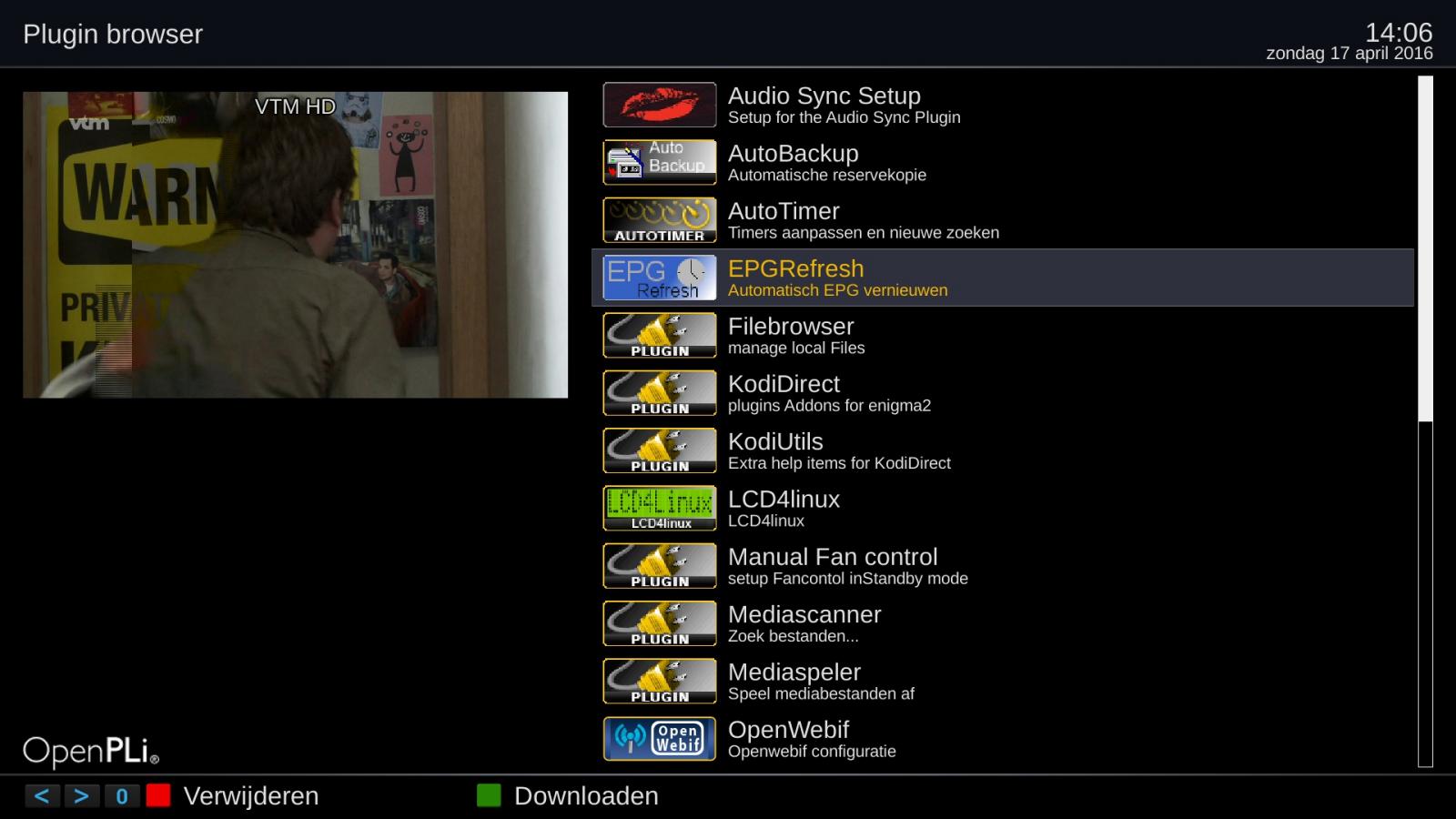Click the Manual Fan control title
Image resolution: width=1456 pixels, height=819 pixels.
833,557
